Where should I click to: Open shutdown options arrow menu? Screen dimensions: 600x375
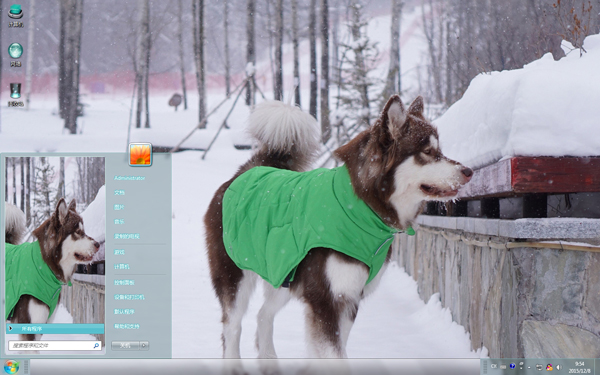pyautogui.click(x=144, y=346)
